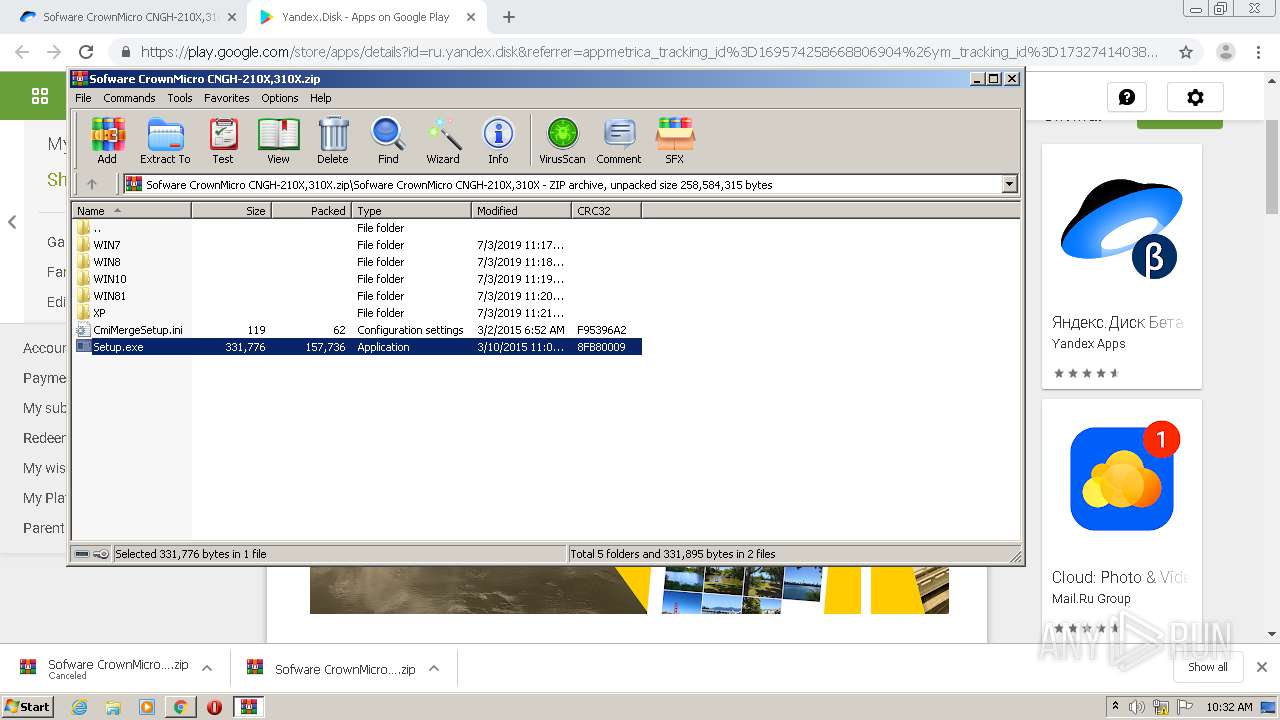This screenshot has height=720, width=1280.
Task: Open Find in WinRAR toolbar
Action: (388, 140)
